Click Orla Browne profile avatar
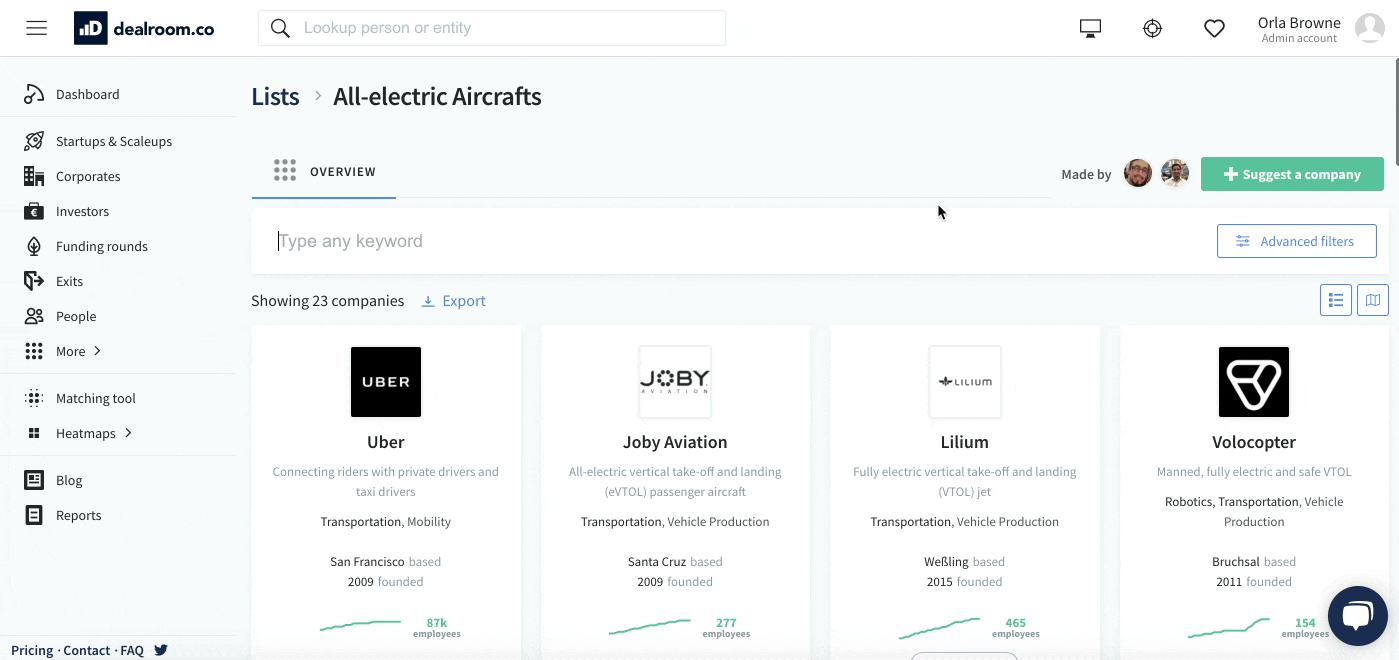 pos(1370,28)
